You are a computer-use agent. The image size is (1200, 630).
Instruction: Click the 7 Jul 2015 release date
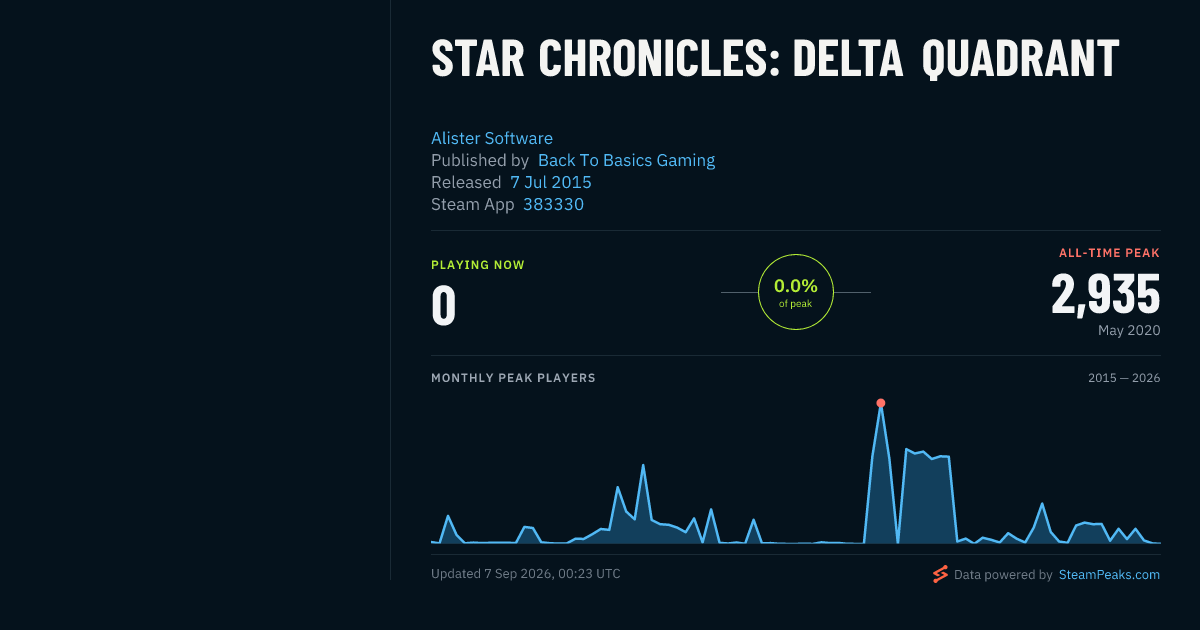(551, 182)
